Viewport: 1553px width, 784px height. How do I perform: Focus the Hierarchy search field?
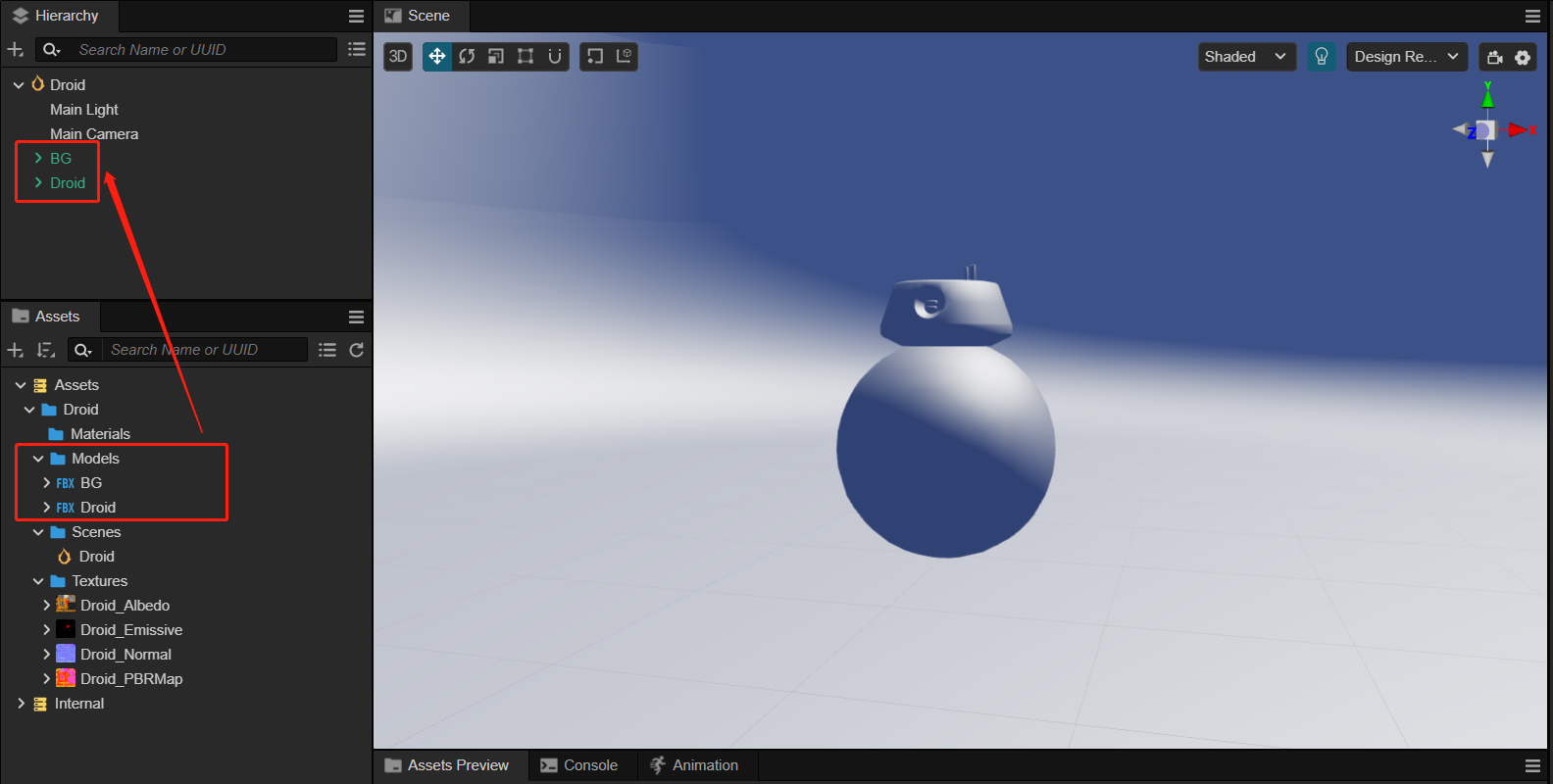pos(204,50)
